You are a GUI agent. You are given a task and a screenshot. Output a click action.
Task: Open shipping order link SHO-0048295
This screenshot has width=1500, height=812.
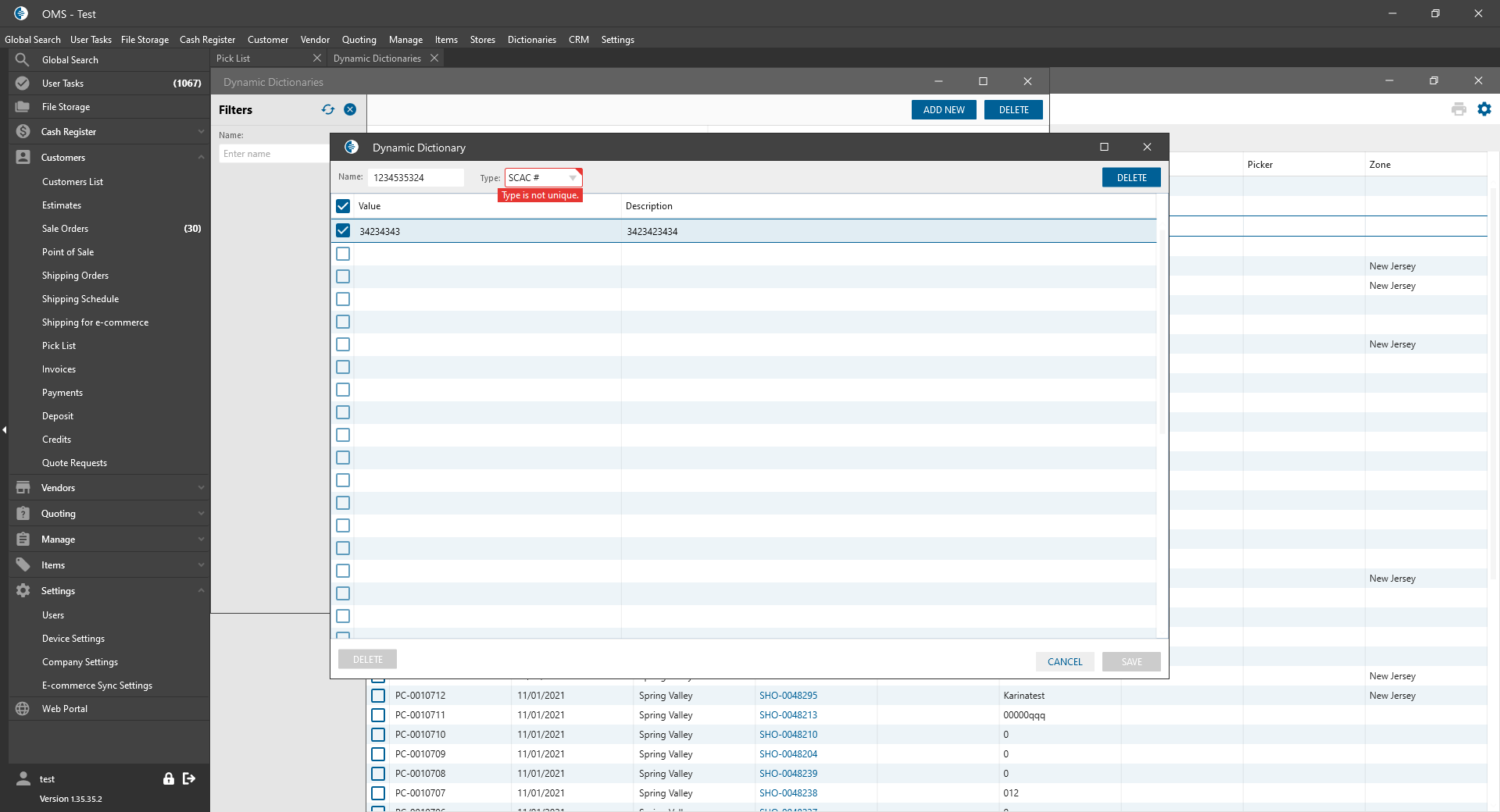click(788, 695)
